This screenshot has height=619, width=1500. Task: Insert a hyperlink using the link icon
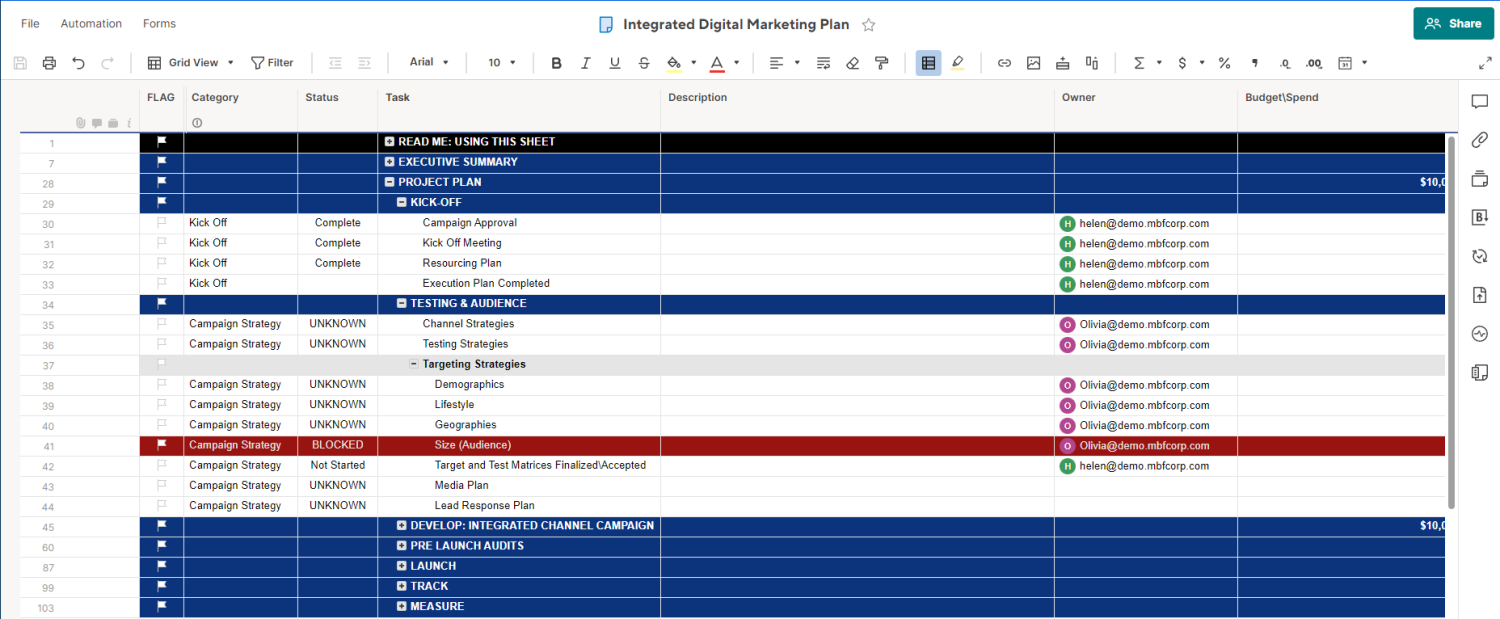[1004, 62]
